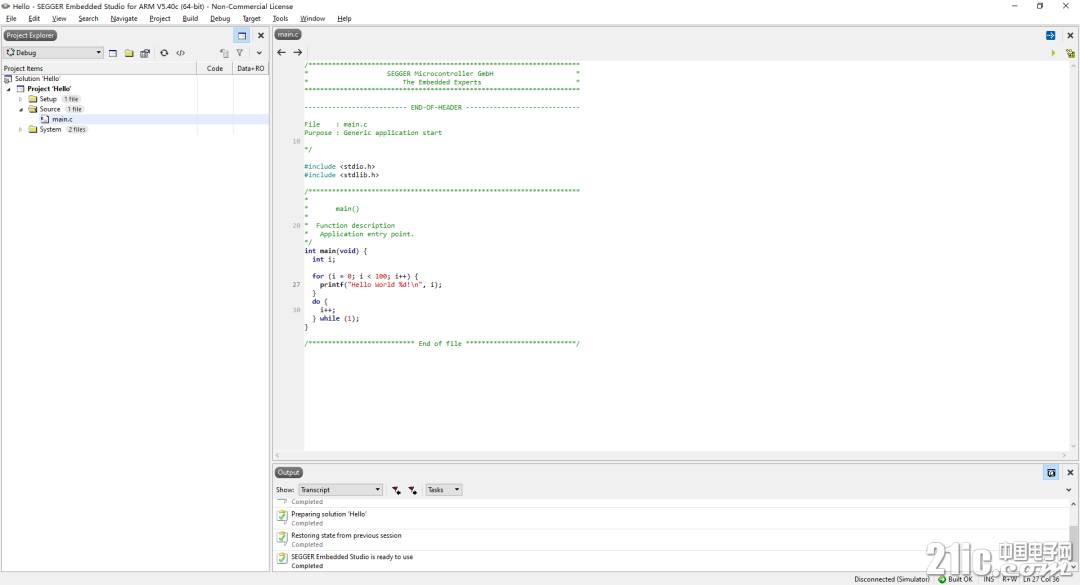Close the main.c editor pane
This screenshot has width=1080, height=585.
tap(1070, 35)
